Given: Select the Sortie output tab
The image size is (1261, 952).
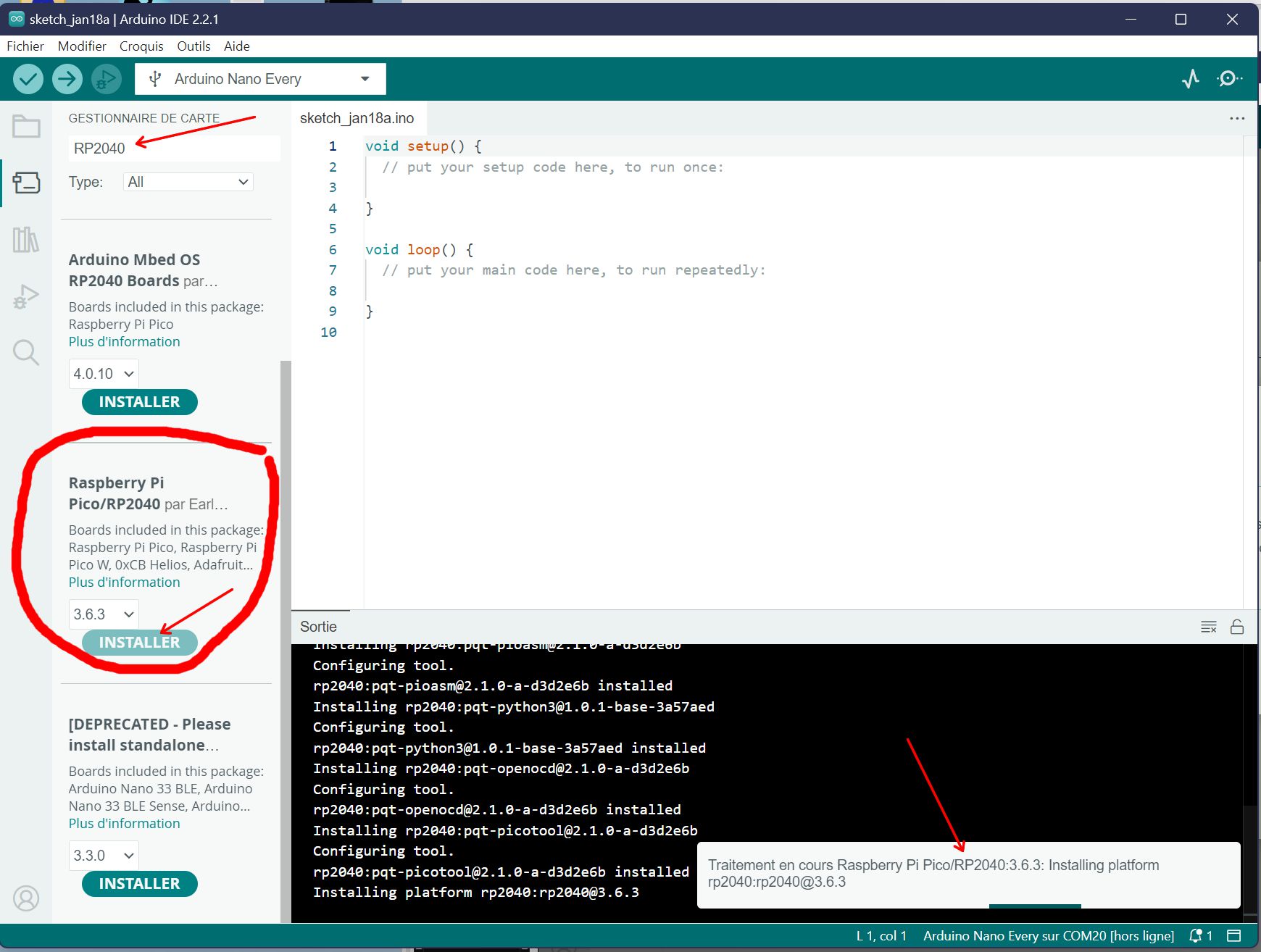Looking at the screenshot, I should (319, 627).
